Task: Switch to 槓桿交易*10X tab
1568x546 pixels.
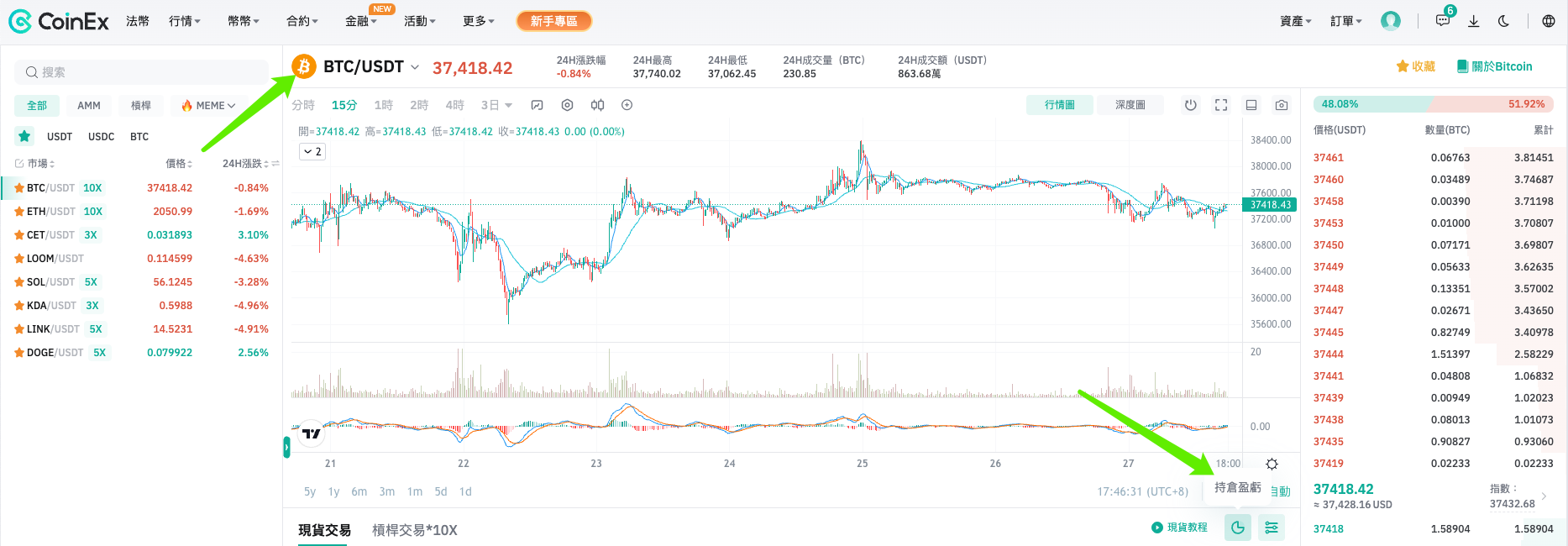Action: pyautogui.click(x=415, y=530)
